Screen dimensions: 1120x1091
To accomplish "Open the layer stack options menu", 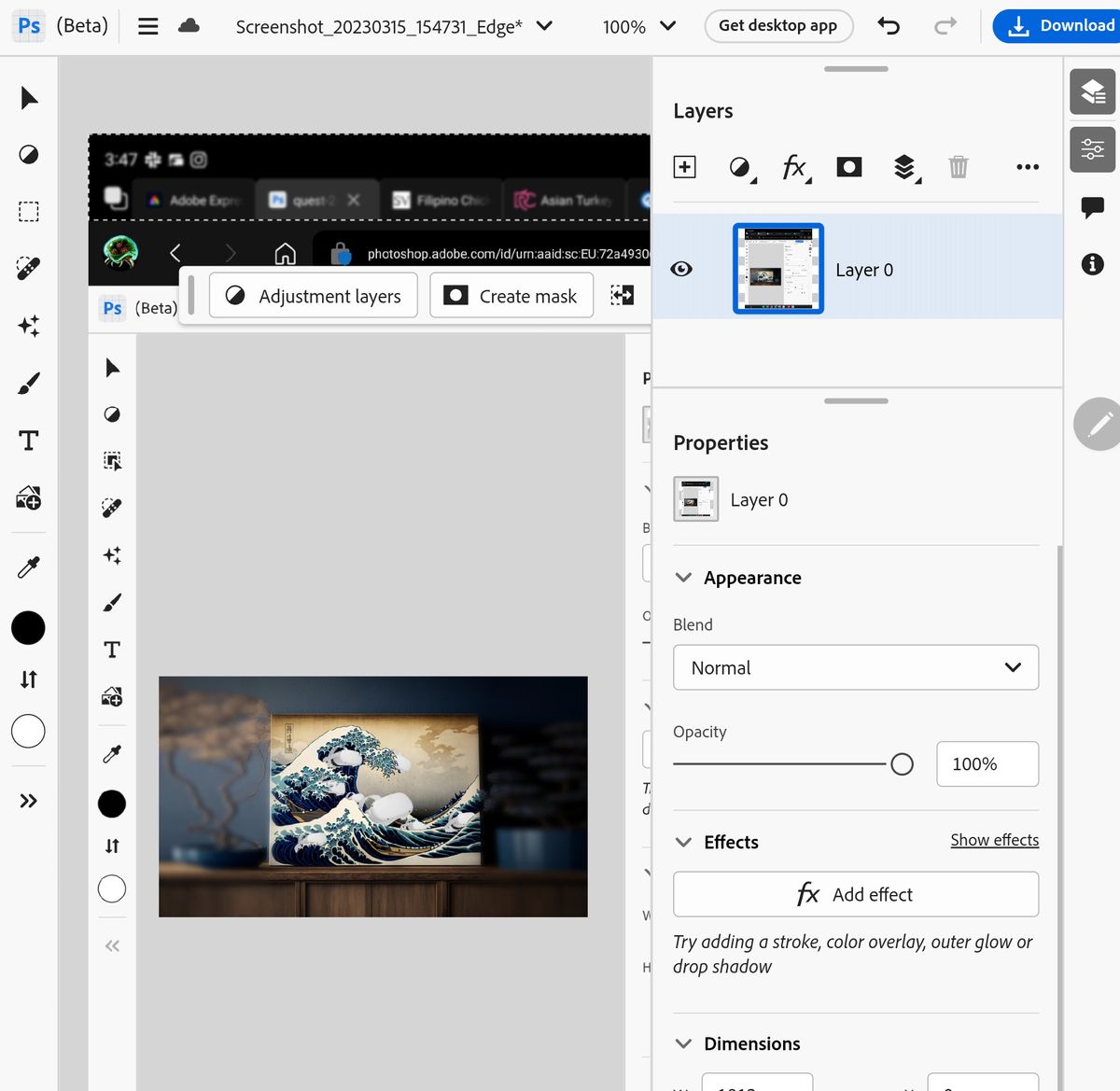I will [905, 168].
